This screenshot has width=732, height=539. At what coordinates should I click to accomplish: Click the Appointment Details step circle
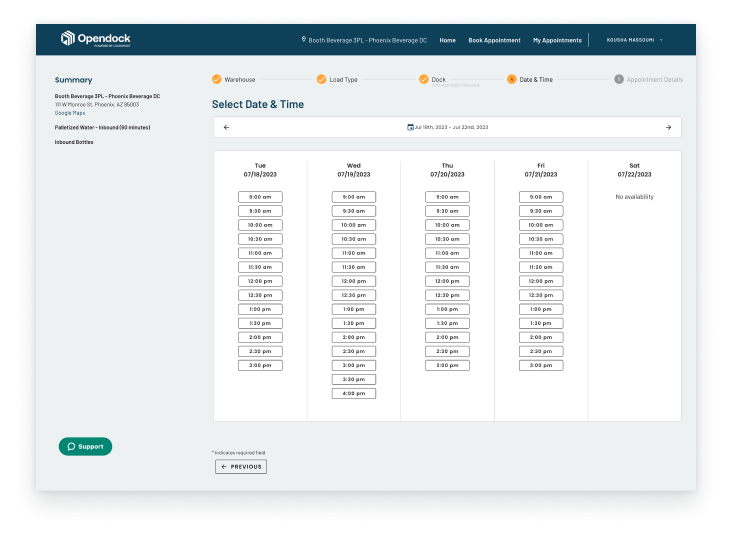coord(619,79)
